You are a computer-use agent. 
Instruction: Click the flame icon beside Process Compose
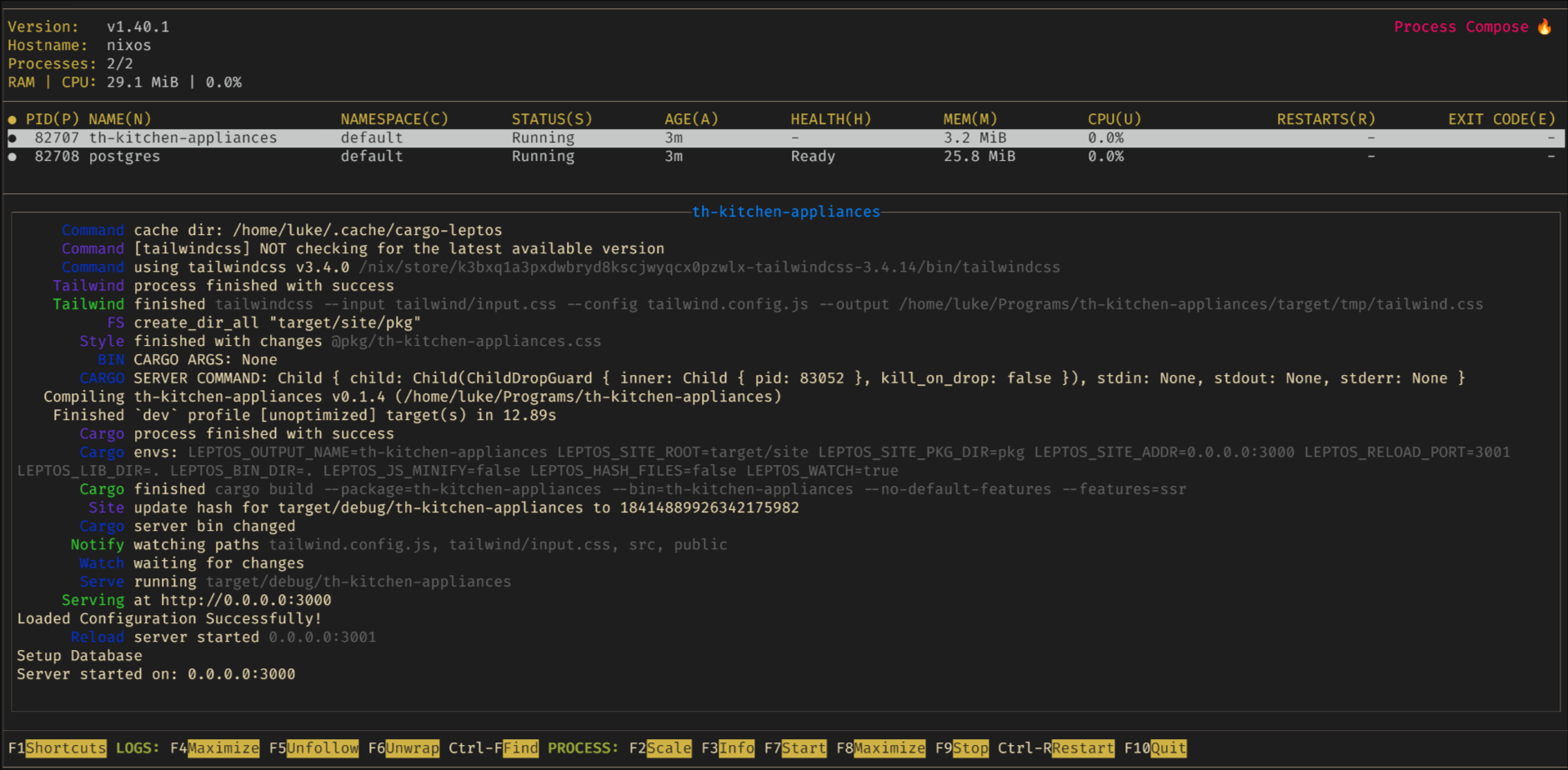(x=1545, y=27)
